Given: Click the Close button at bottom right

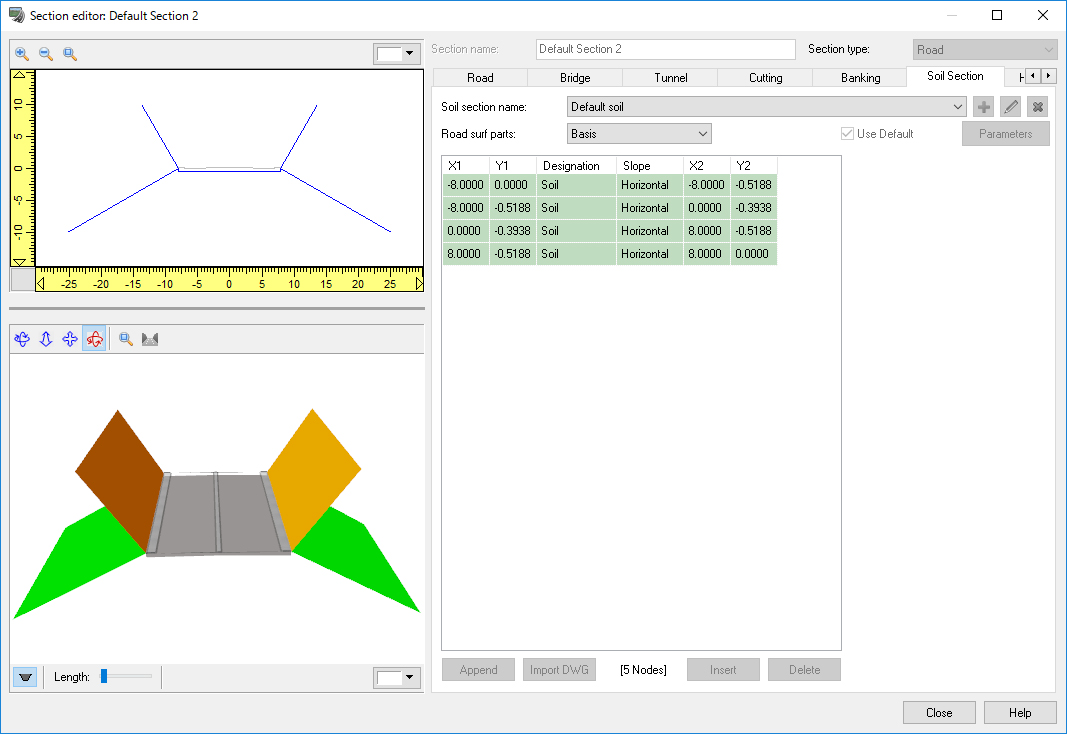Looking at the screenshot, I should coord(939,713).
